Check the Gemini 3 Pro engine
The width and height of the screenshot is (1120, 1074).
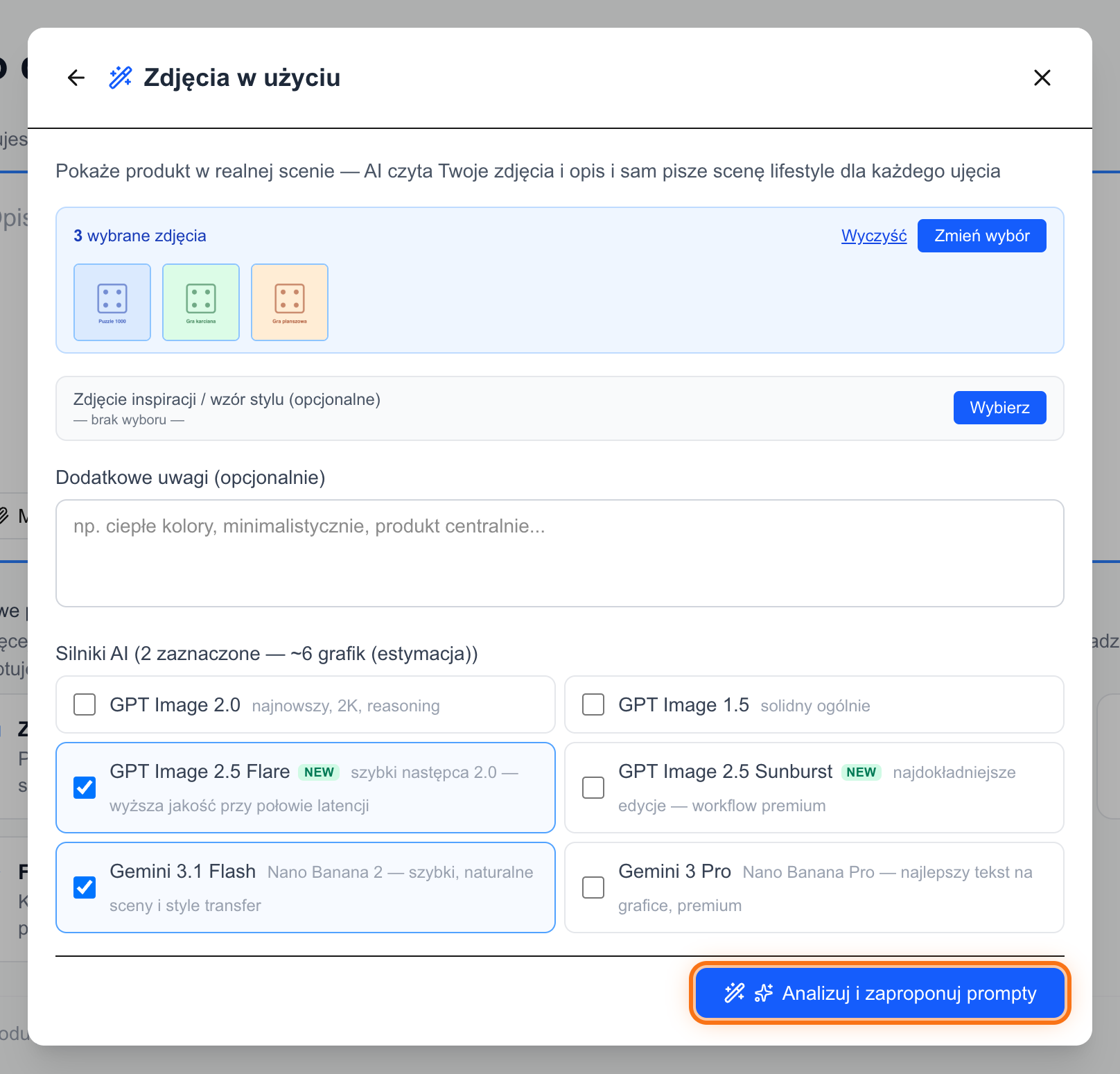(593, 887)
